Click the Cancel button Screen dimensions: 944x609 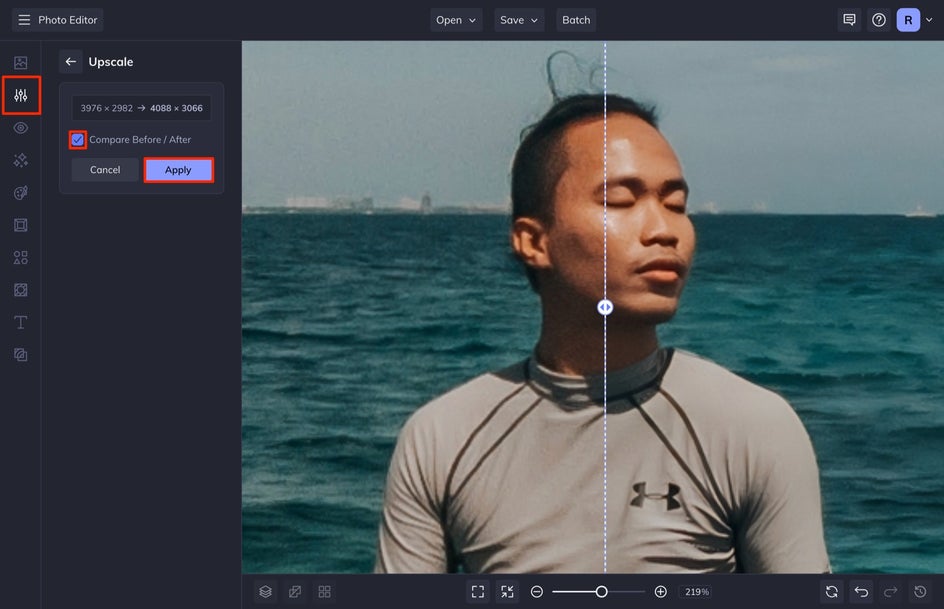point(105,170)
